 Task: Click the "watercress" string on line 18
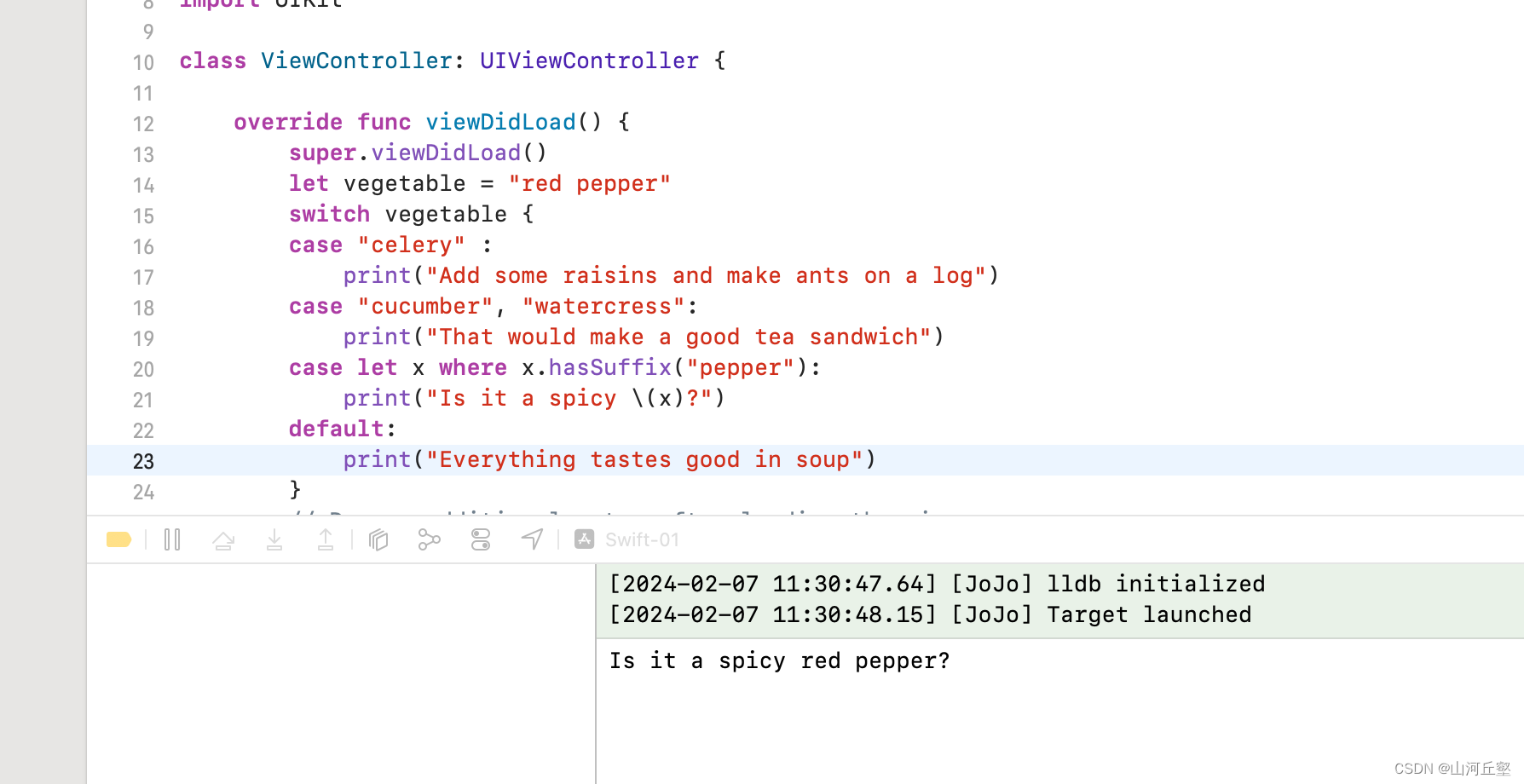click(x=603, y=306)
